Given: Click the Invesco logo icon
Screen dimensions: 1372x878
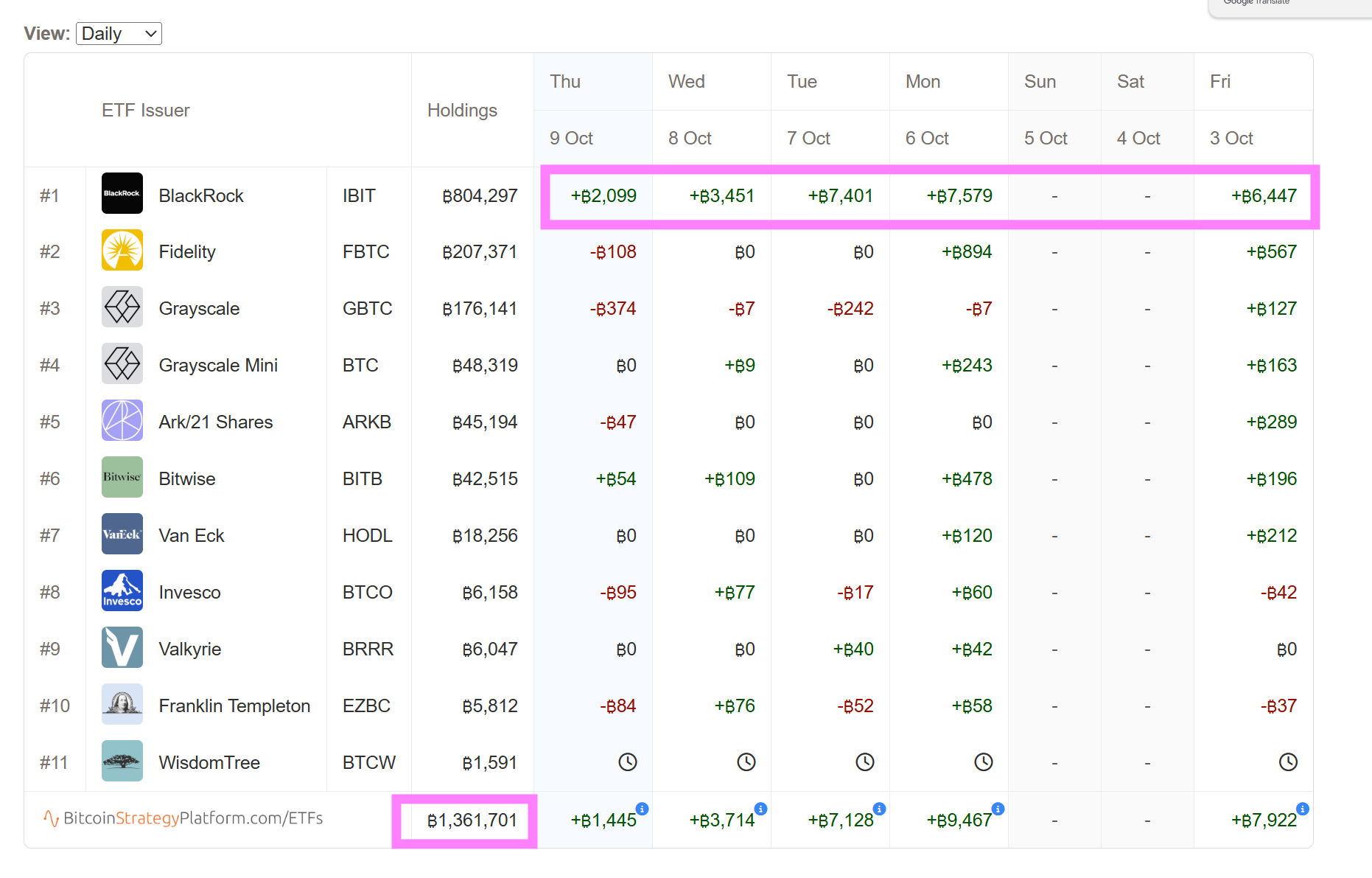Looking at the screenshot, I should click(122, 591).
